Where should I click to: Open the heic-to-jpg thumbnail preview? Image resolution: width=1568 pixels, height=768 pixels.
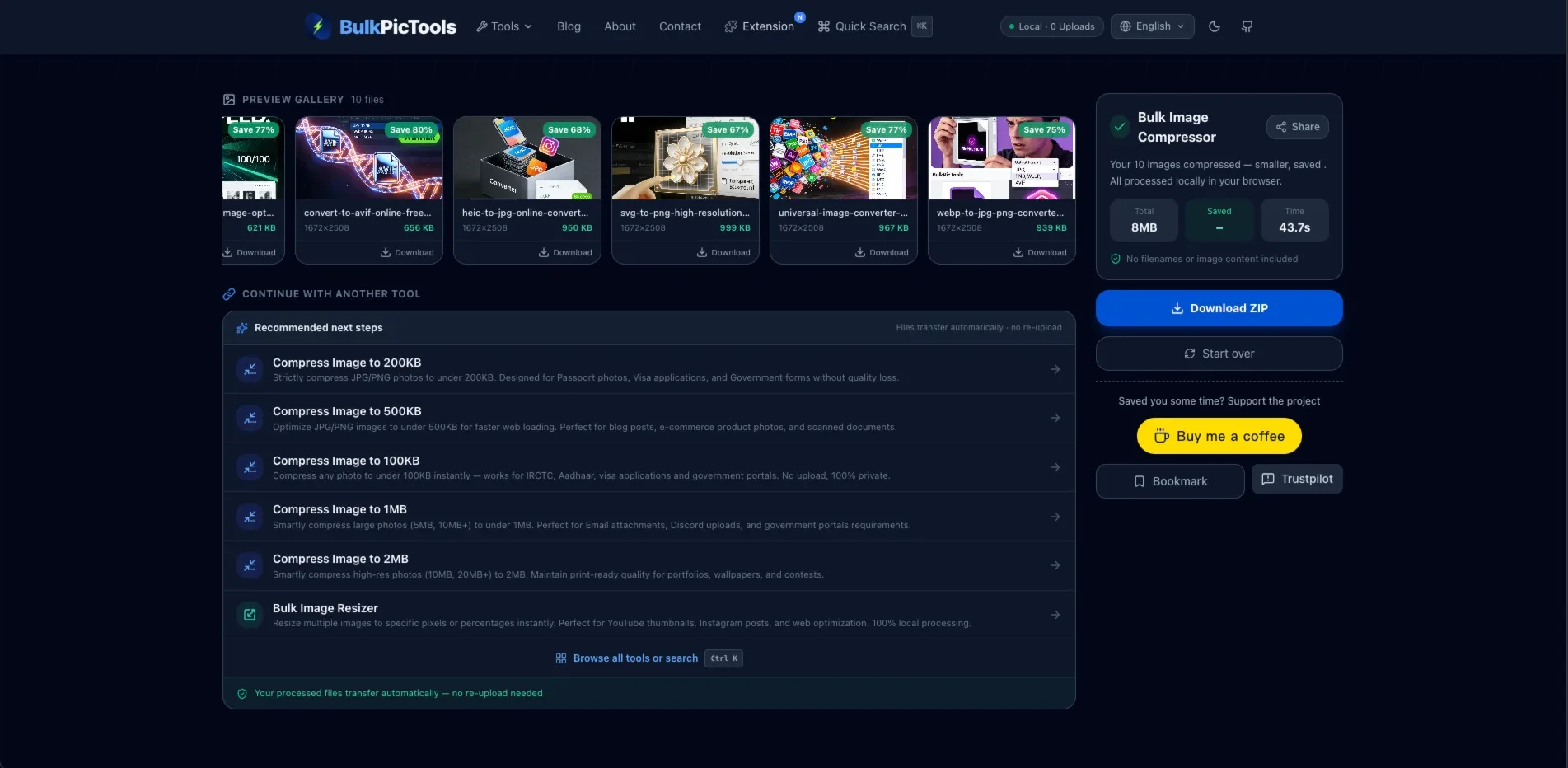[527, 158]
